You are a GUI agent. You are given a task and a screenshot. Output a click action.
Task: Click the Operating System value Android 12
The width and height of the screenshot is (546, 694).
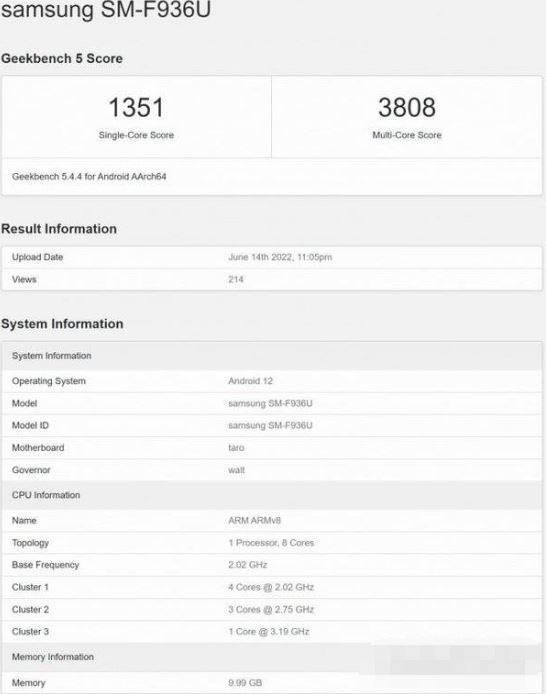click(250, 381)
